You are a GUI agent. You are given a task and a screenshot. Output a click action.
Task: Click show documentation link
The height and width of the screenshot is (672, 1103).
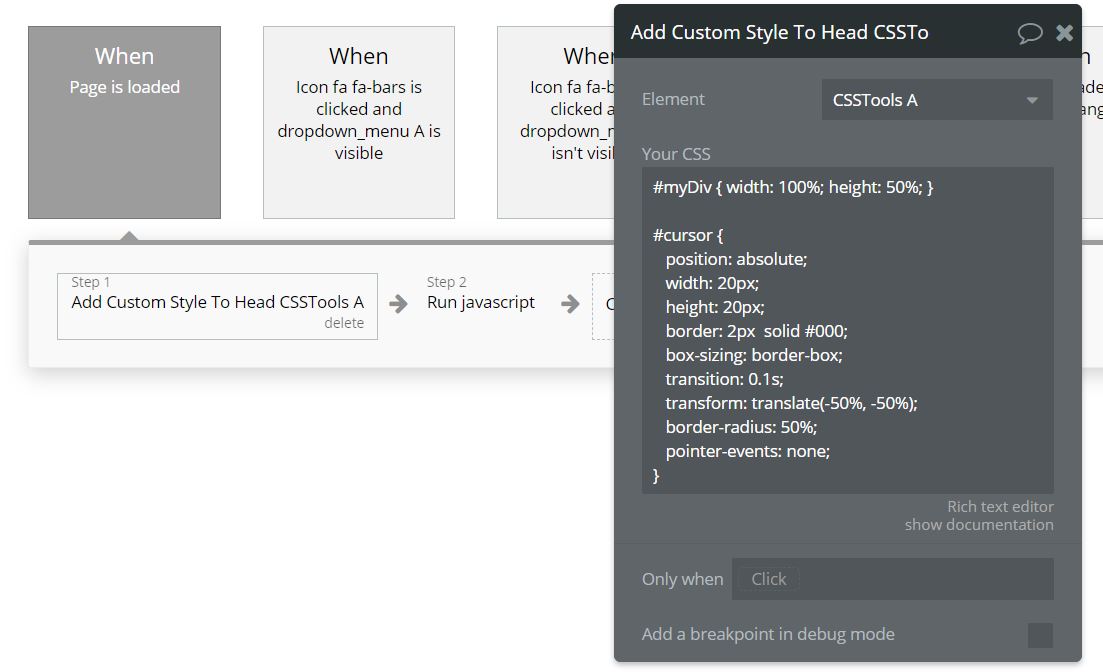978,525
